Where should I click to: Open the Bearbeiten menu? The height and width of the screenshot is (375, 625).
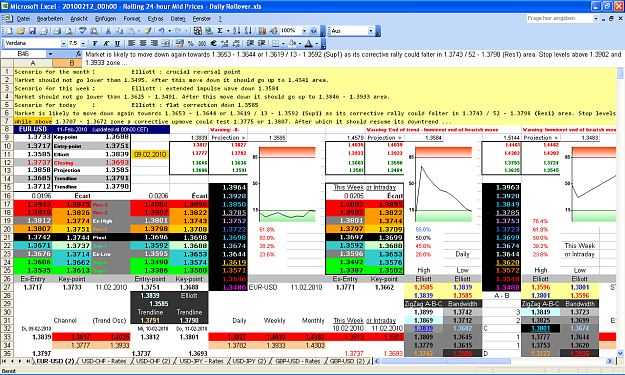click(50, 18)
